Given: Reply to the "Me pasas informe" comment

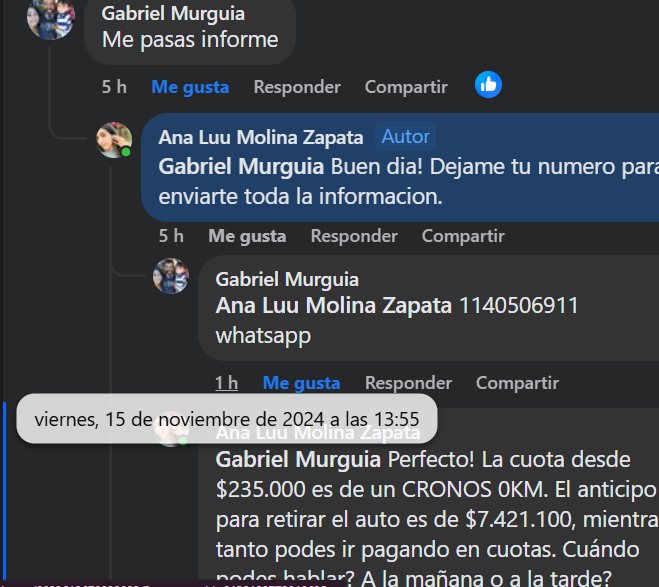Looking at the screenshot, I should [297, 87].
